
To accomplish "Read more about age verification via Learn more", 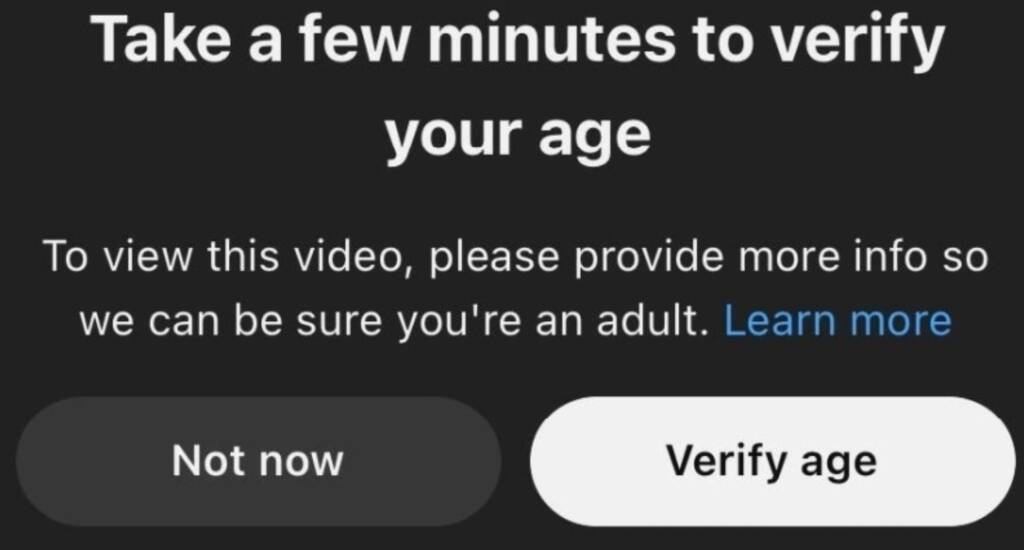I will (837, 321).
